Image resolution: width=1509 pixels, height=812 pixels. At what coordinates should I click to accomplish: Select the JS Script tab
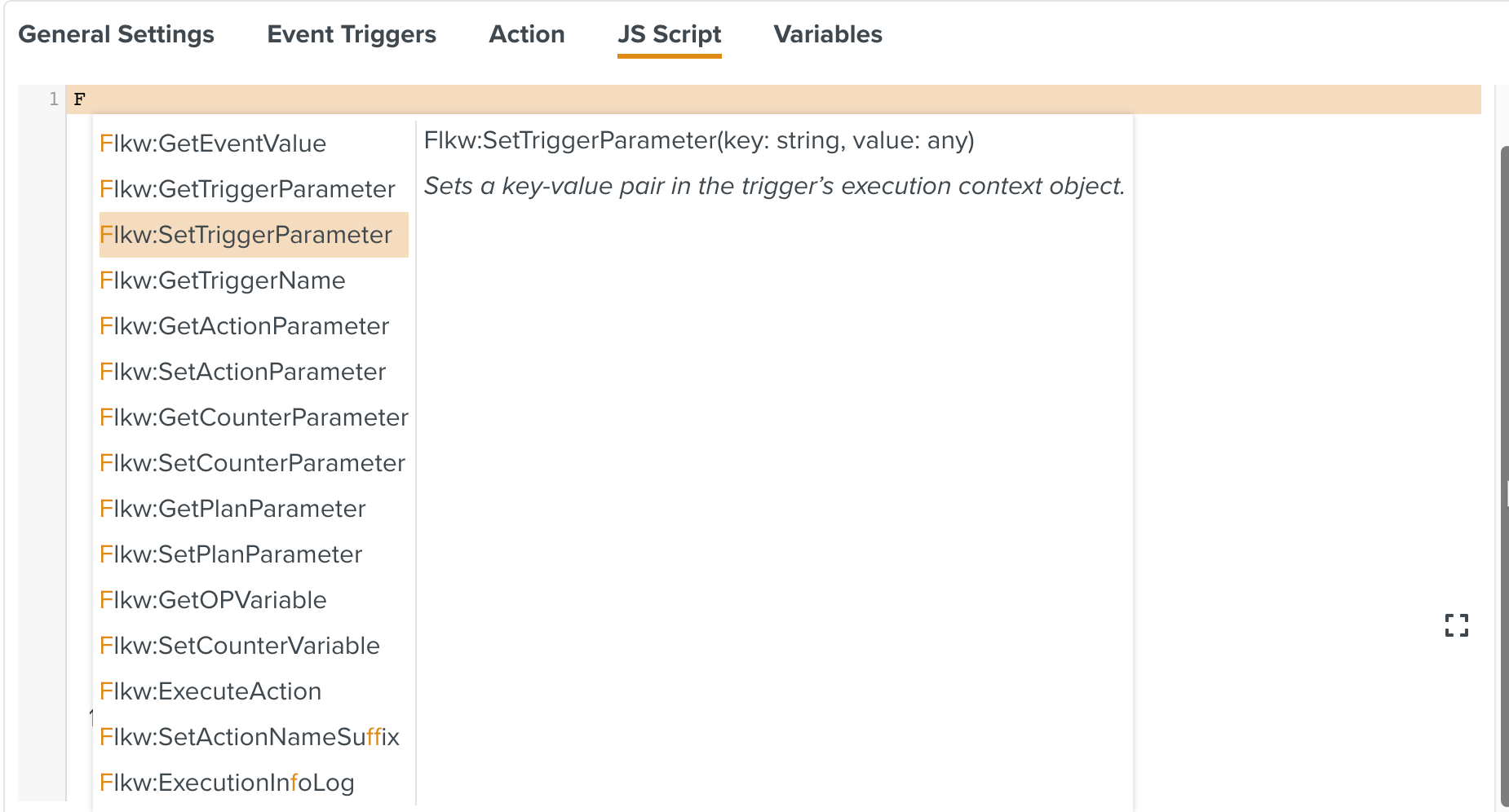click(x=669, y=34)
